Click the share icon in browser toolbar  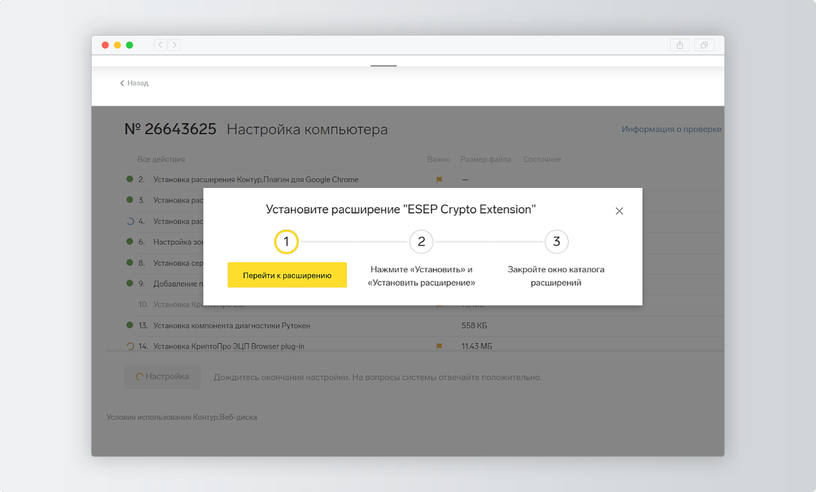coord(680,45)
